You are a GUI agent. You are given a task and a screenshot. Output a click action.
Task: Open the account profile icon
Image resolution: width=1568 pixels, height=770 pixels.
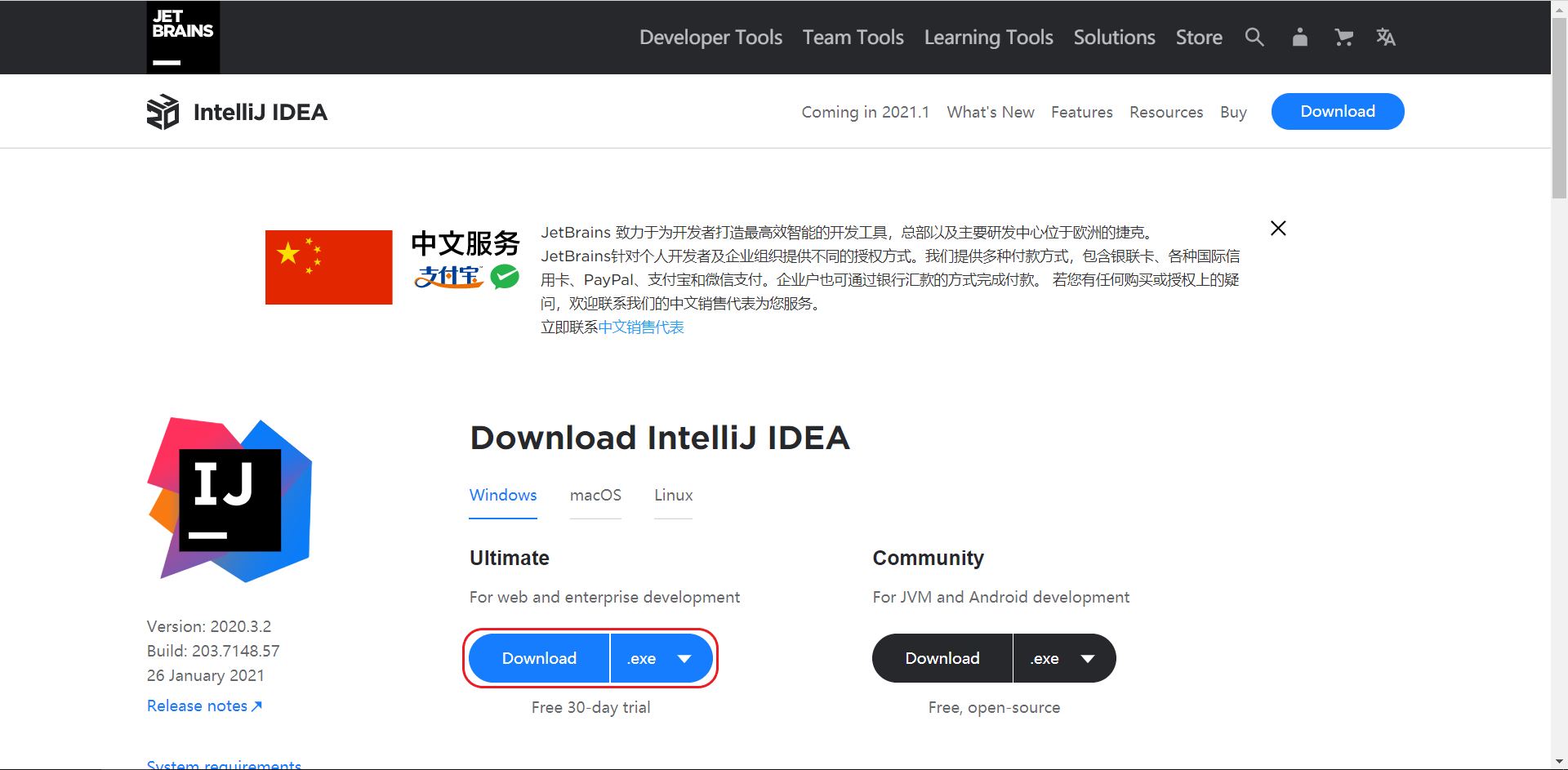pyautogui.click(x=1299, y=37)
